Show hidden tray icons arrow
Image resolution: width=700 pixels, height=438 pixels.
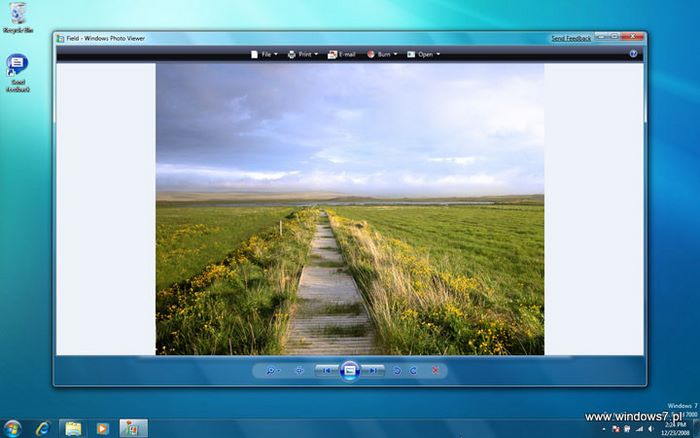pyautogui.click(x=604, y=429)
